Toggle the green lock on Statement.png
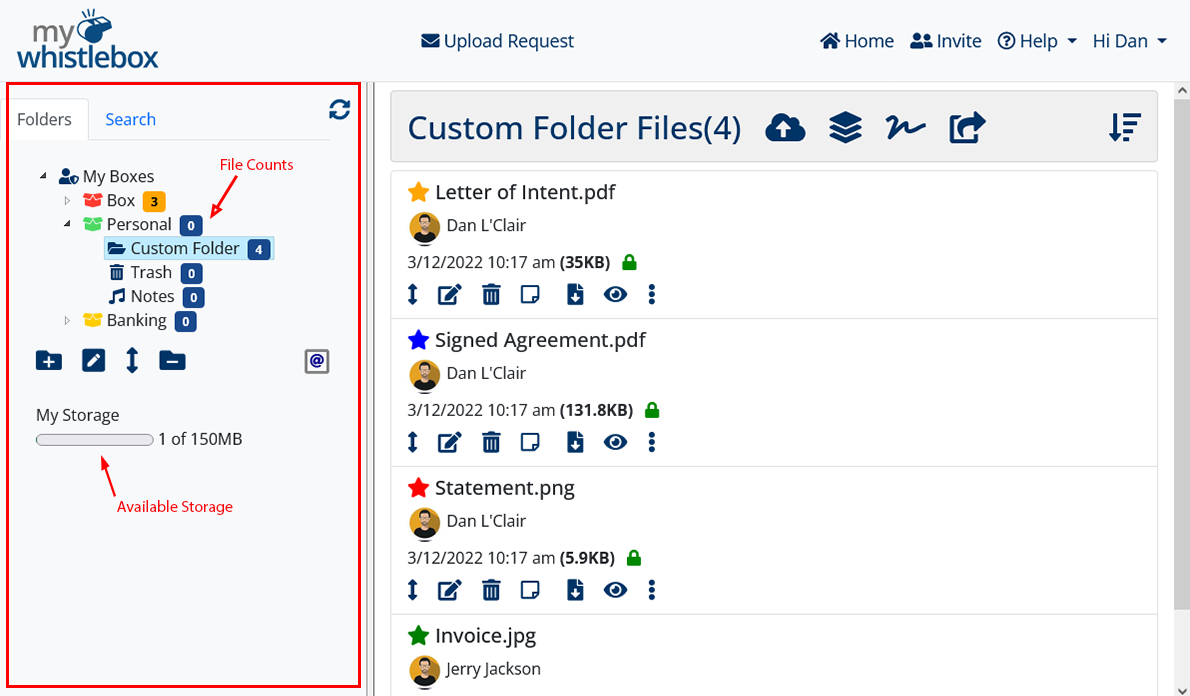1190x696 pixels. 633,558
